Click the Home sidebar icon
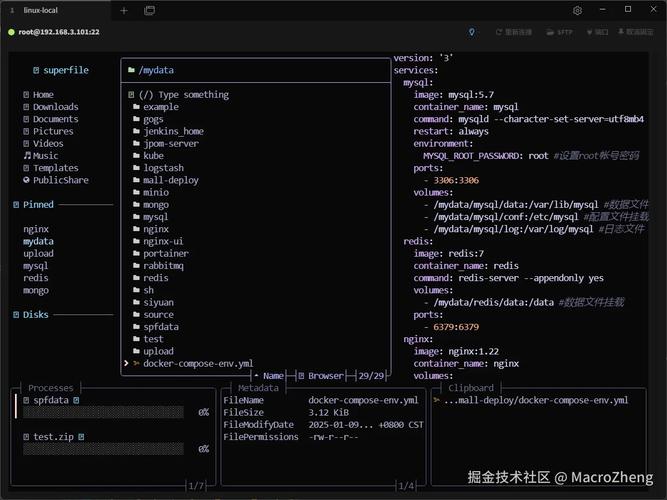Viewport: 667px width, 500px height. click(x=26, y=94)
